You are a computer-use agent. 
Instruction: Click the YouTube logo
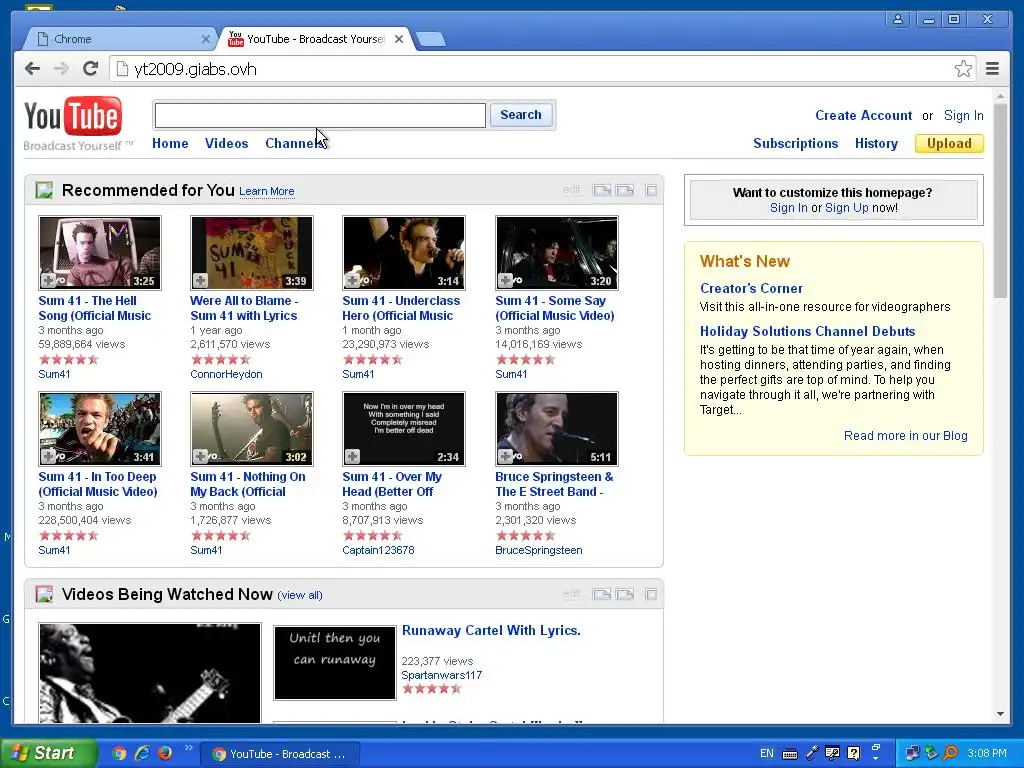coord(73,116)
